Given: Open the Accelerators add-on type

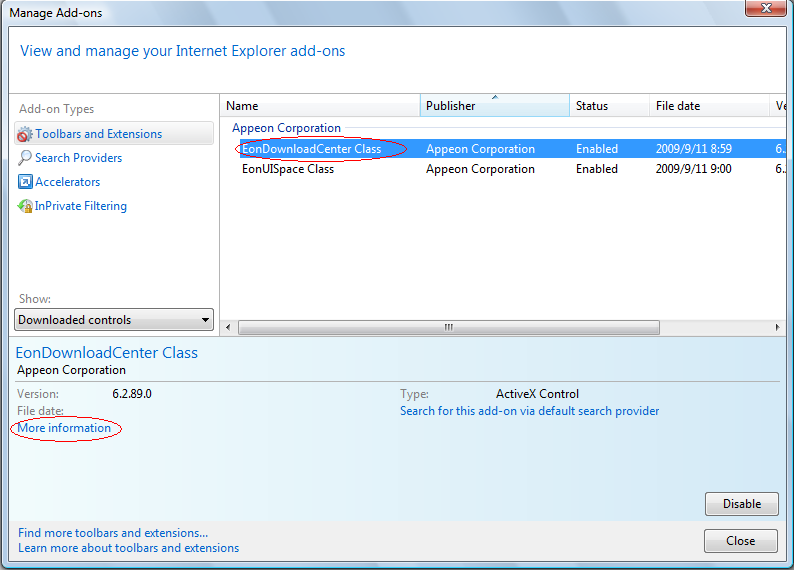Looking at the screenshot, I should point(67,182).
